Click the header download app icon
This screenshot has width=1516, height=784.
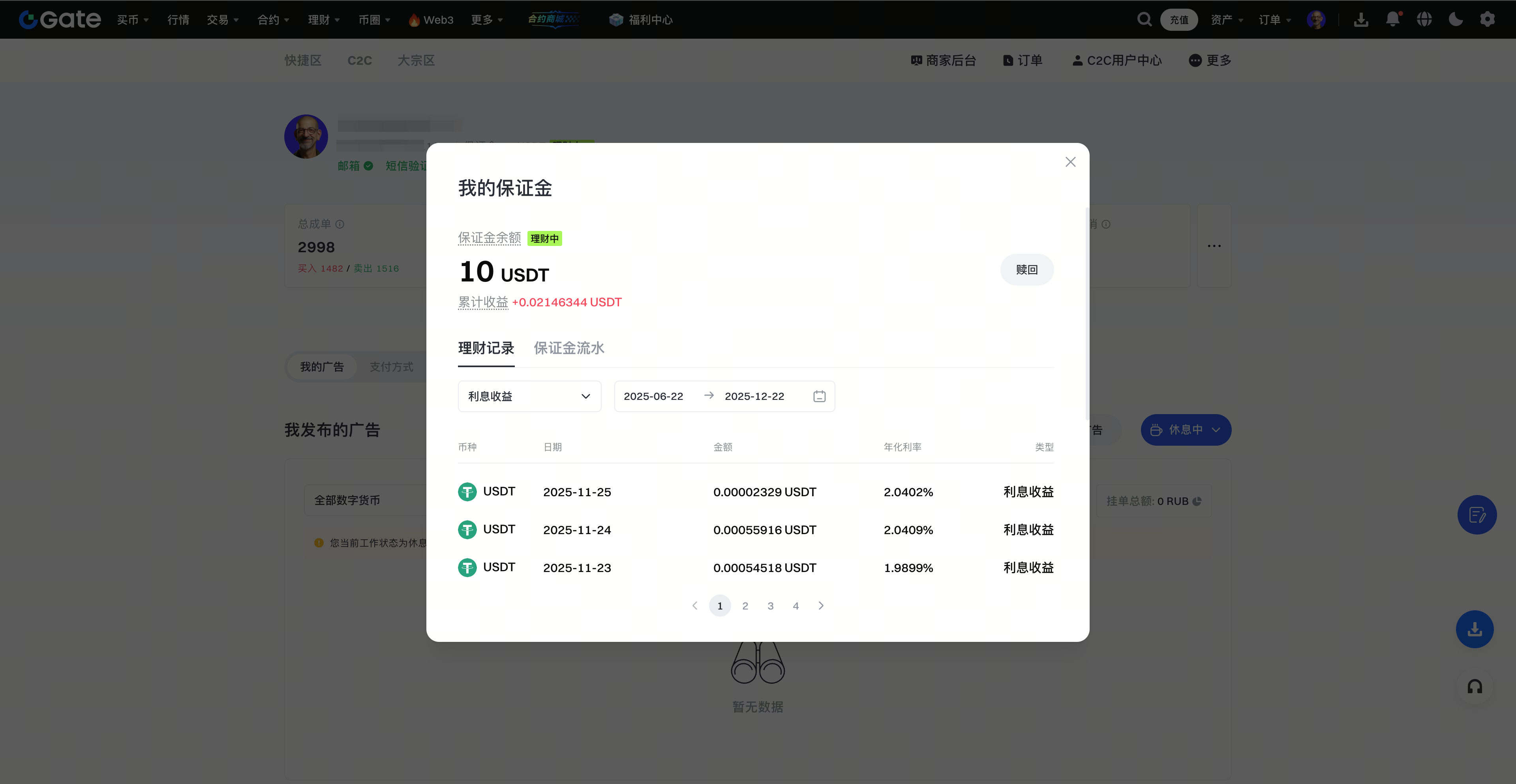(x=1360, y=19)
